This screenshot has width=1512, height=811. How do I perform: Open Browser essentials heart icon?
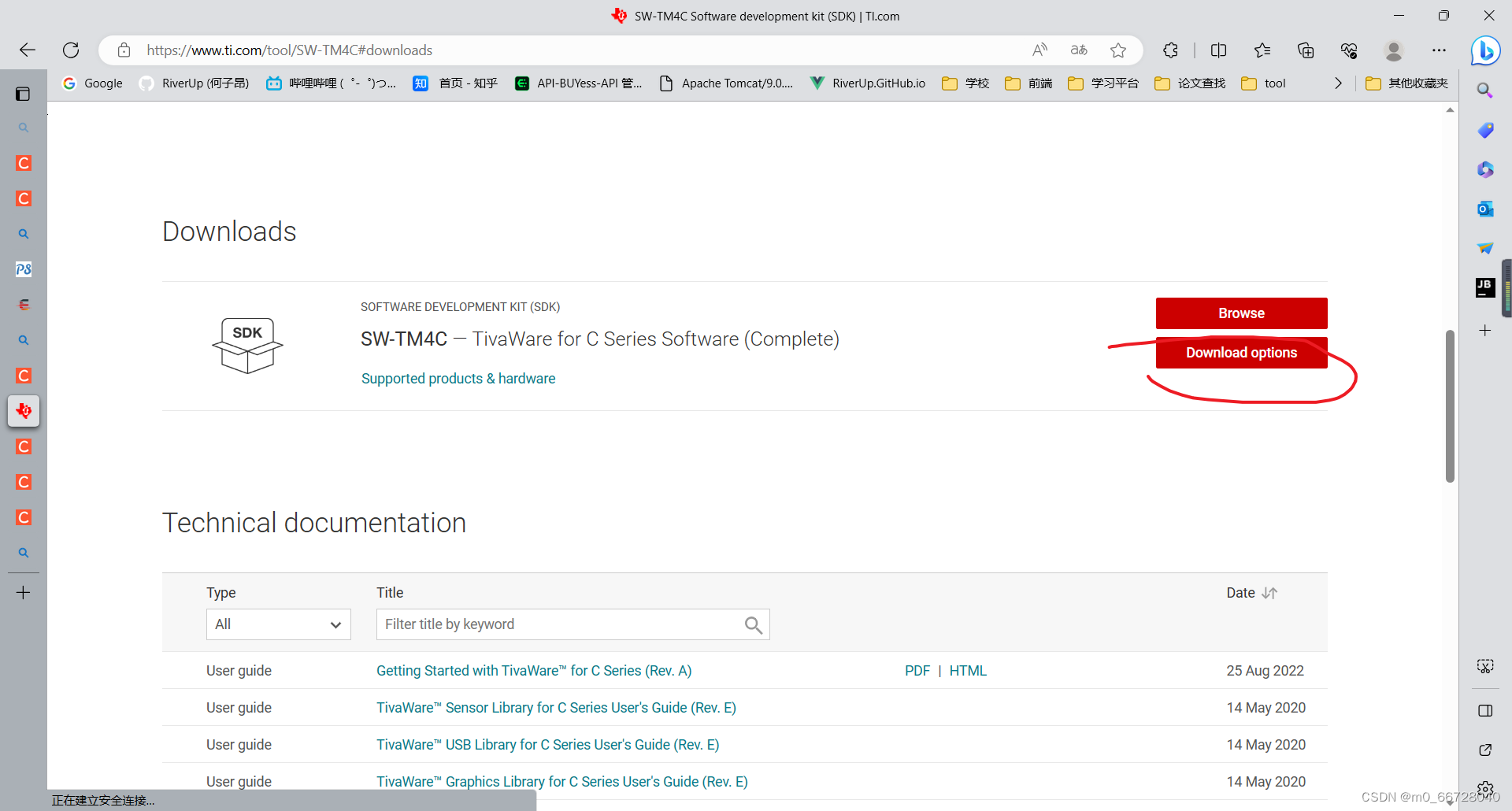1349,50
